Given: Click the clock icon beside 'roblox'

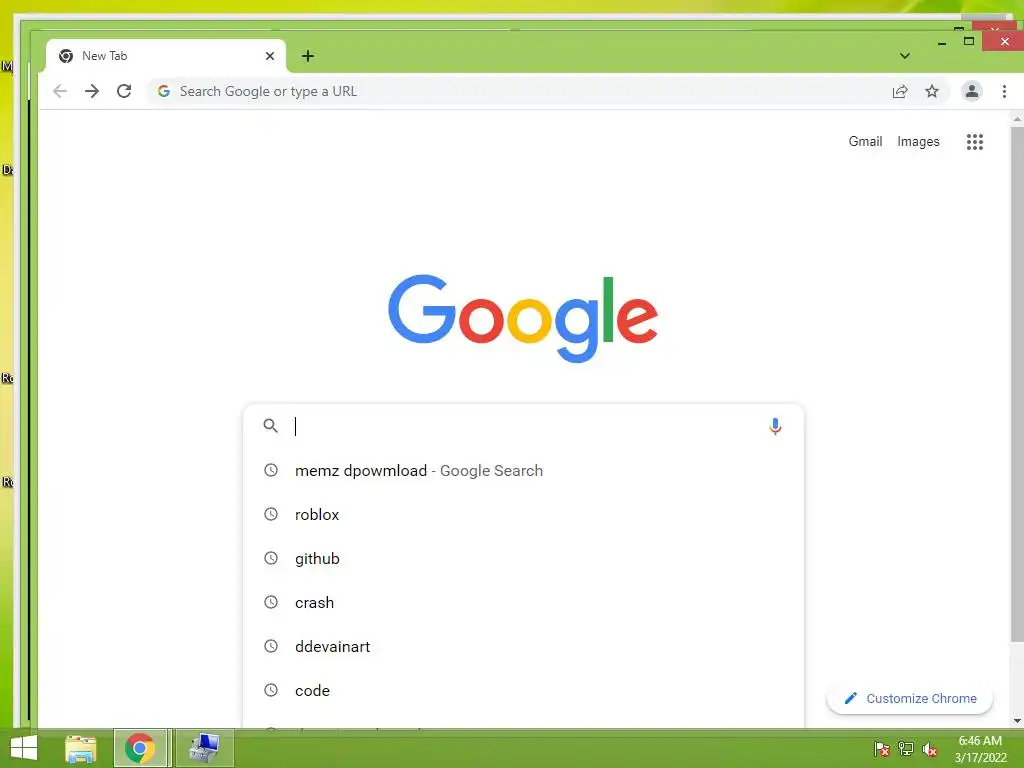Looking at the screenshot, I should [270, 514].
